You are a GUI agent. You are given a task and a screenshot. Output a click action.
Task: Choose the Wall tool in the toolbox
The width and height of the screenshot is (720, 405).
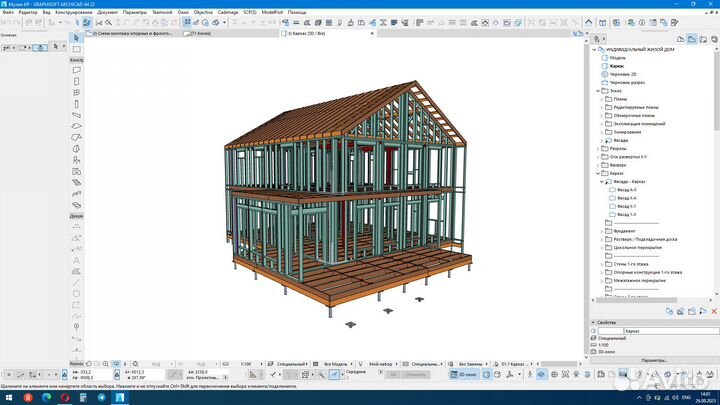(77, 72)
